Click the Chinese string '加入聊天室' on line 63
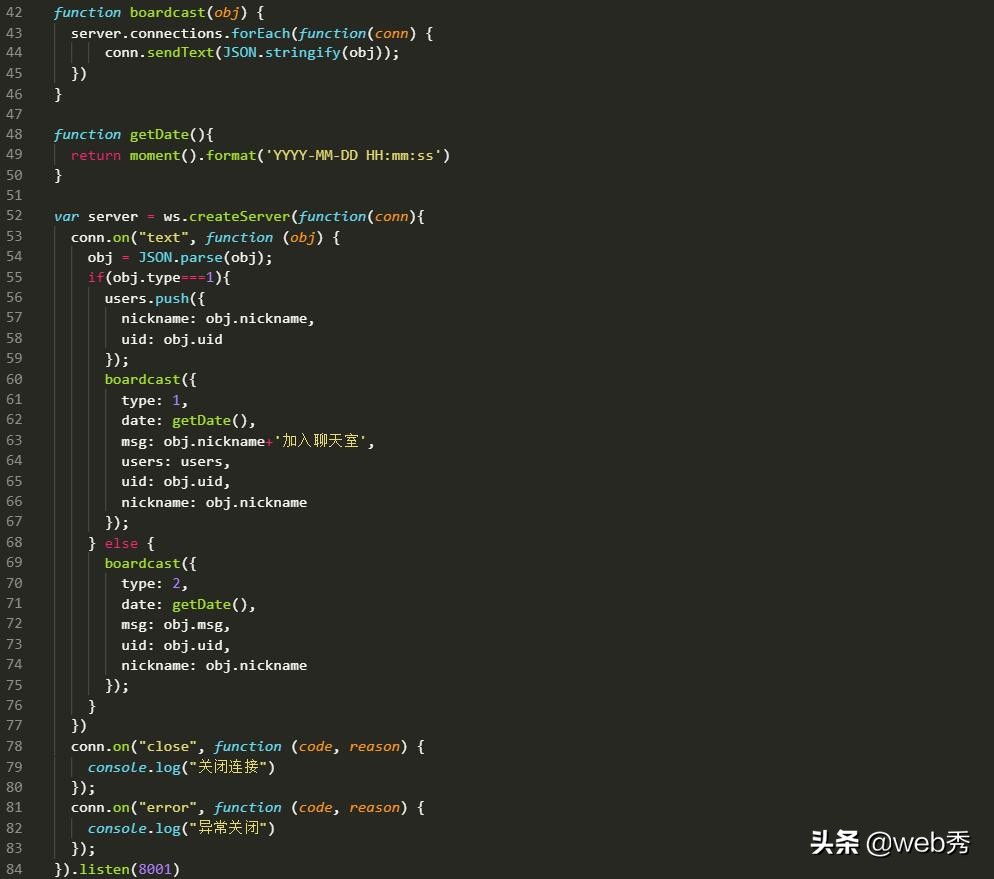This screenshot has height=879, width=994. 320,440
